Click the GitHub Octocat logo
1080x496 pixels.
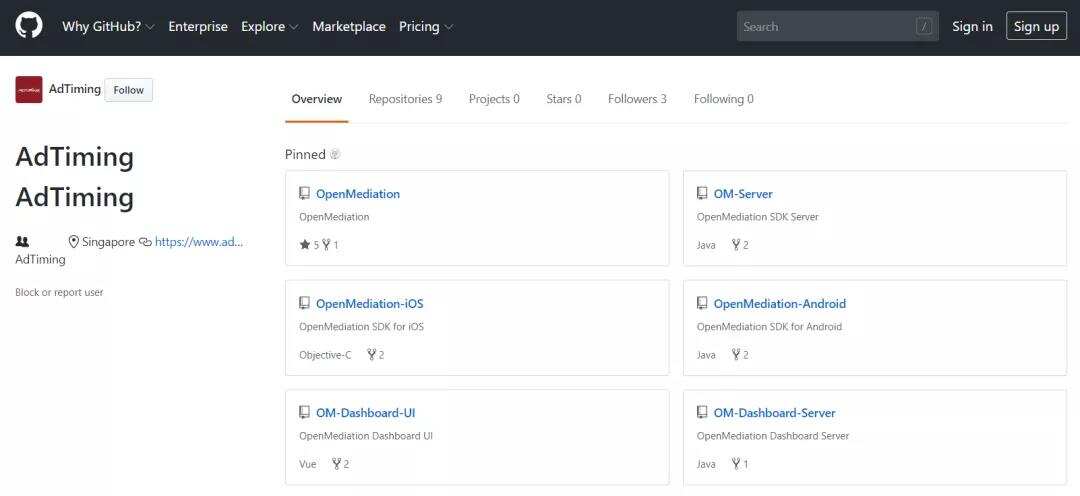pos(29,26)
